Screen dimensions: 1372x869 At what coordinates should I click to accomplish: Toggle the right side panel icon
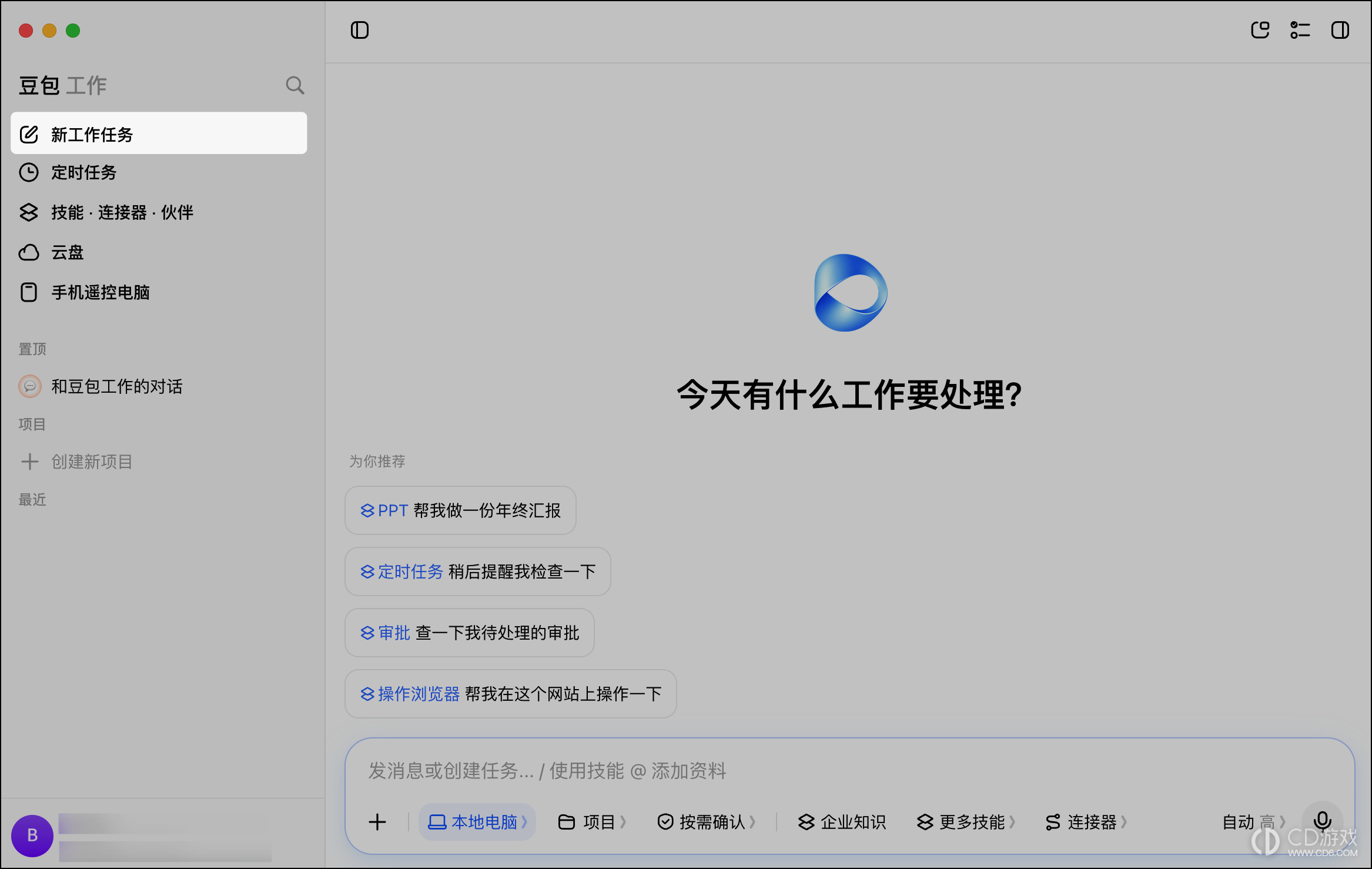[x=1340, y=30]
